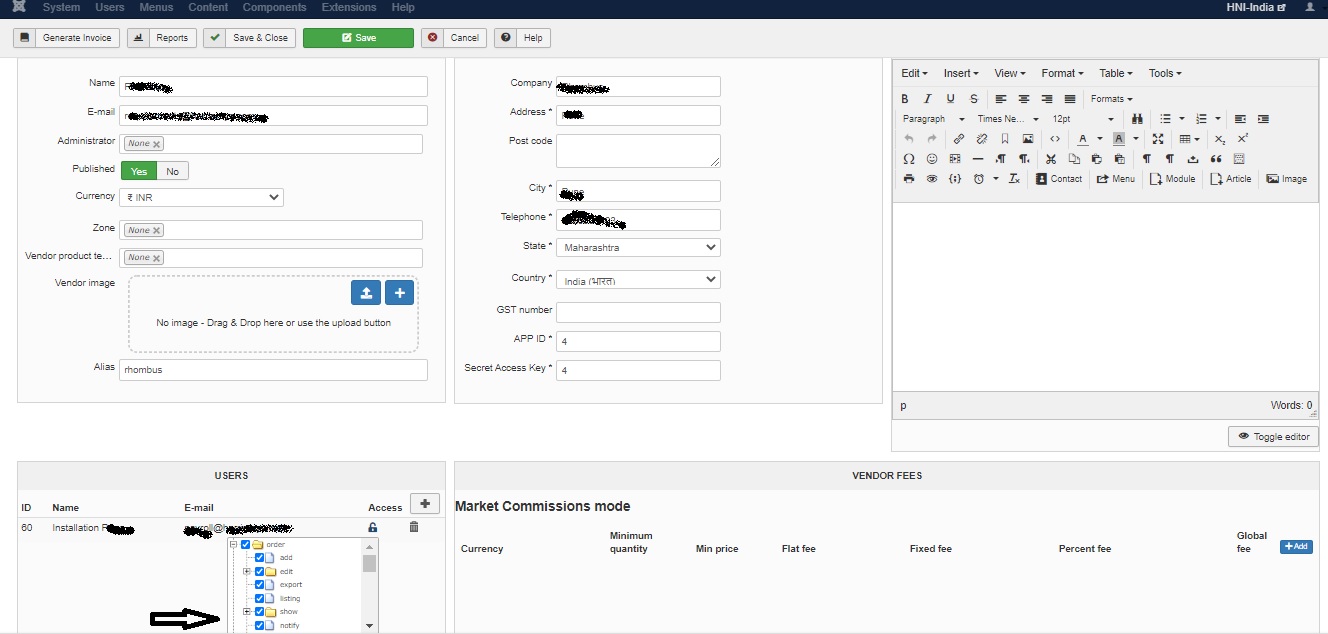This screenshot has width=1328, height=634.
Task: Click the unlock access icon for user 60
Action: [x=373, y=527]
